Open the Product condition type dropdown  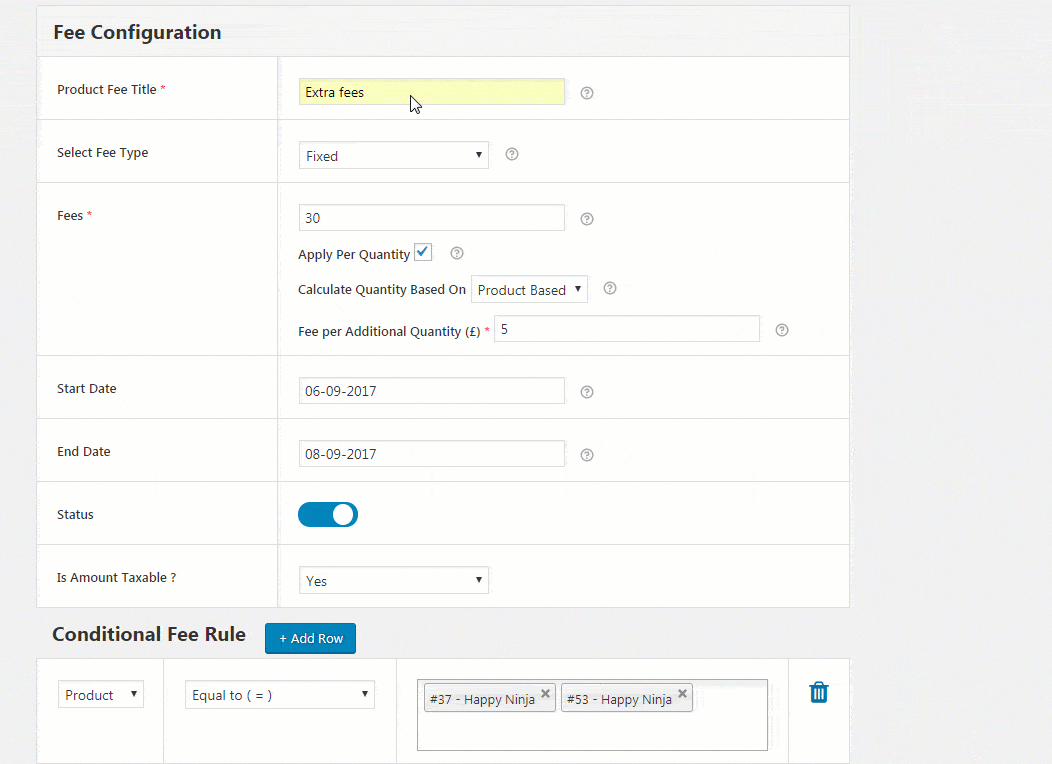coord(101,695)
